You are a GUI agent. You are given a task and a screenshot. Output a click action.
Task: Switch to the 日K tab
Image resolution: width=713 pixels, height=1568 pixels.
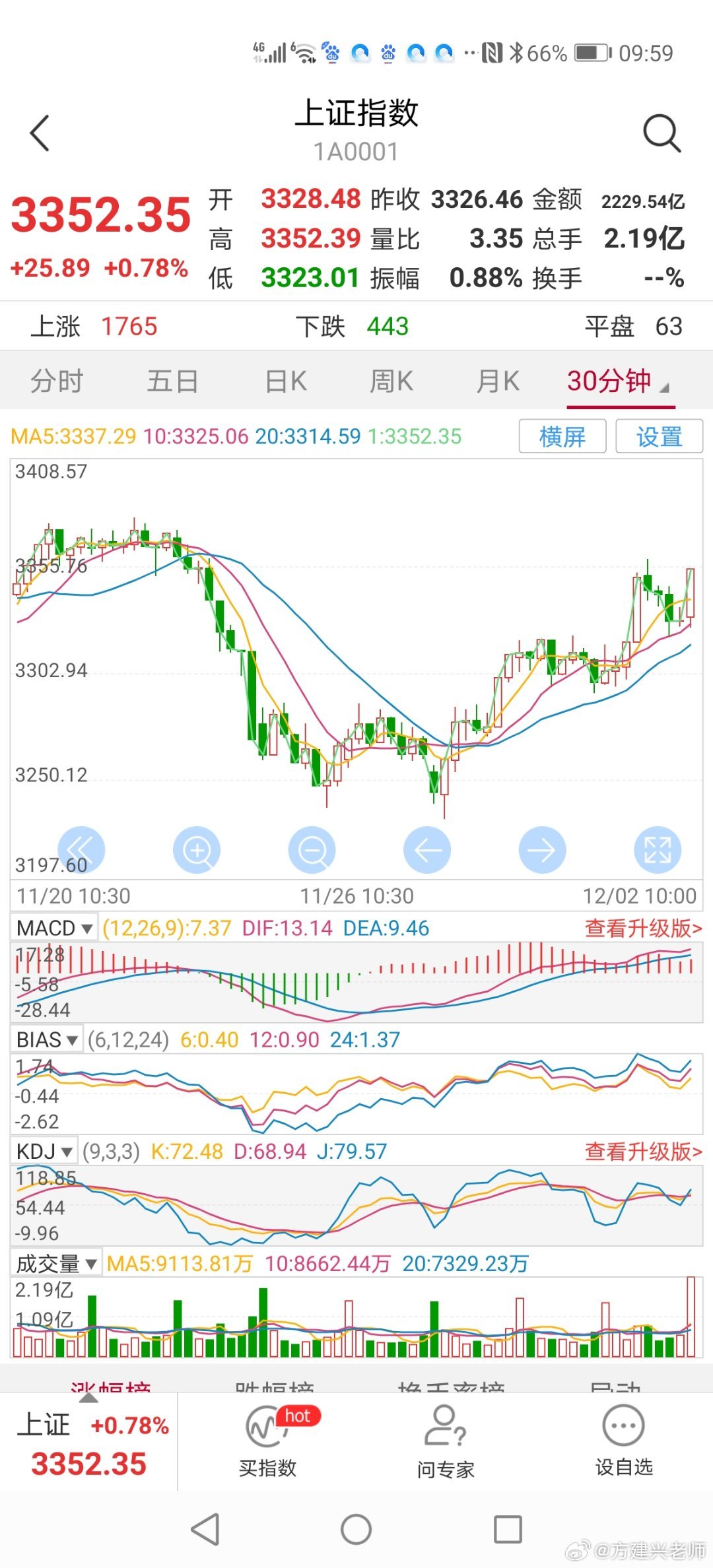tap(285, 381)
